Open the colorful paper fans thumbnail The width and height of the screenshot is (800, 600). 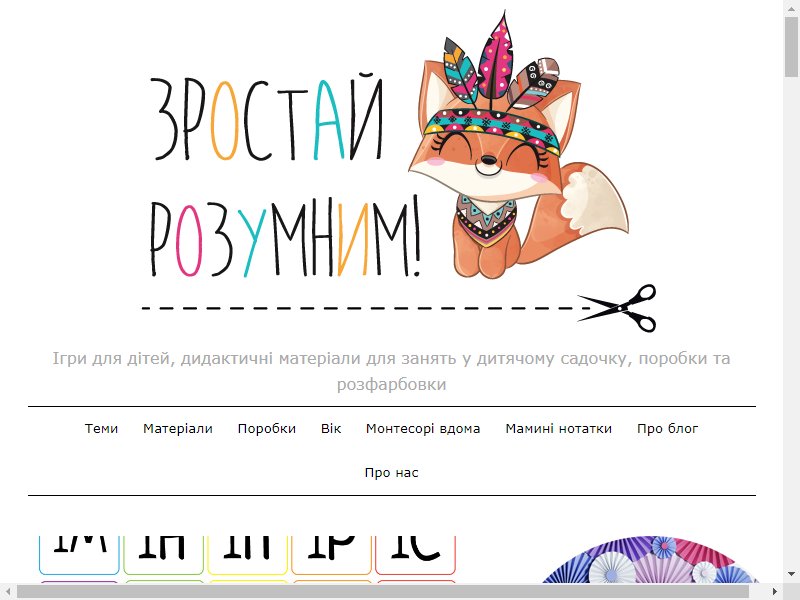point(649,559)
